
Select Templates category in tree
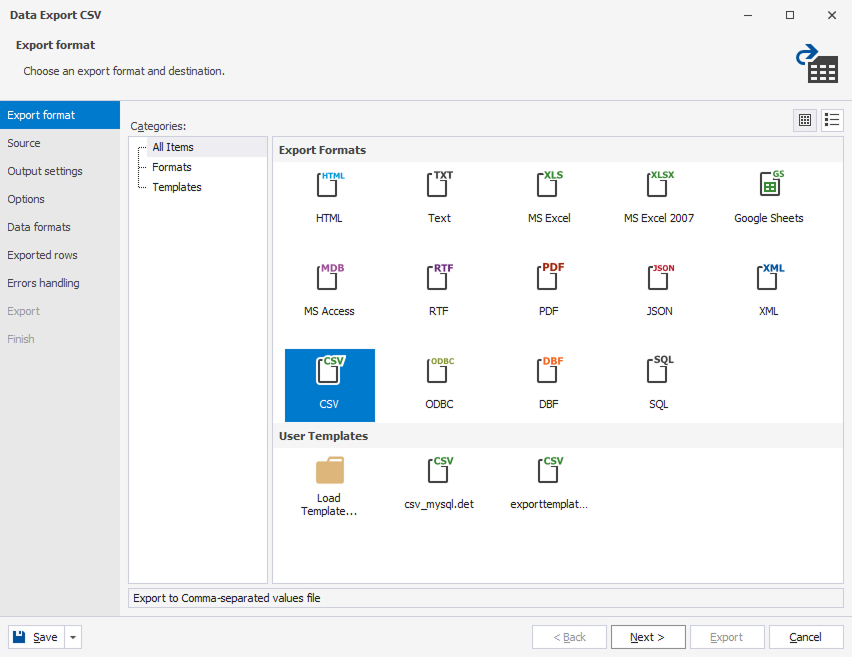tap(177, 187)
